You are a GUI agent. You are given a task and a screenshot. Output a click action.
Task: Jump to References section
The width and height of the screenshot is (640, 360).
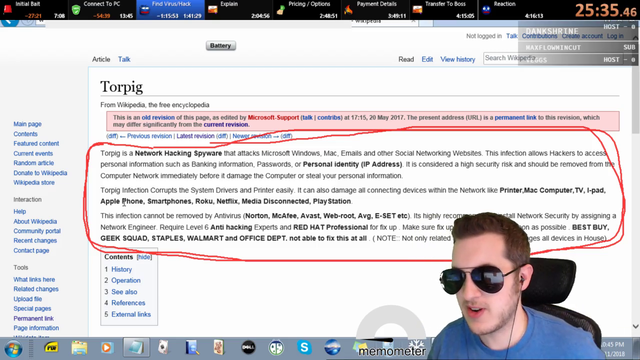[x=128, y=303]
